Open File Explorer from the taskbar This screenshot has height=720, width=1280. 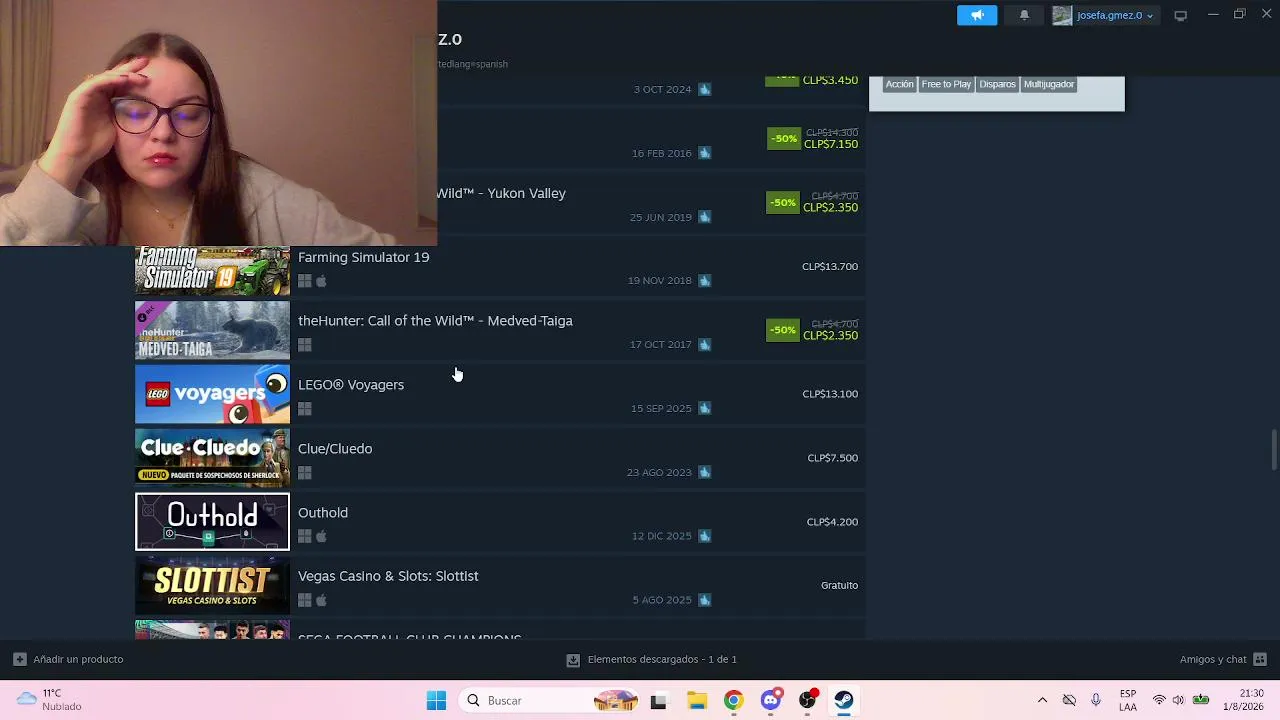pos(696,701)
